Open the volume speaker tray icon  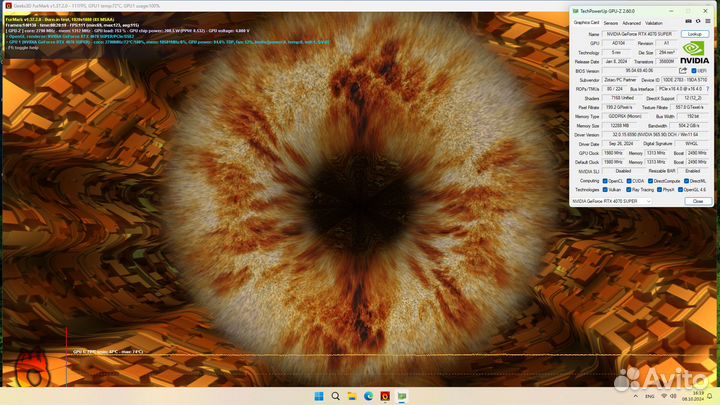[673, 396]
